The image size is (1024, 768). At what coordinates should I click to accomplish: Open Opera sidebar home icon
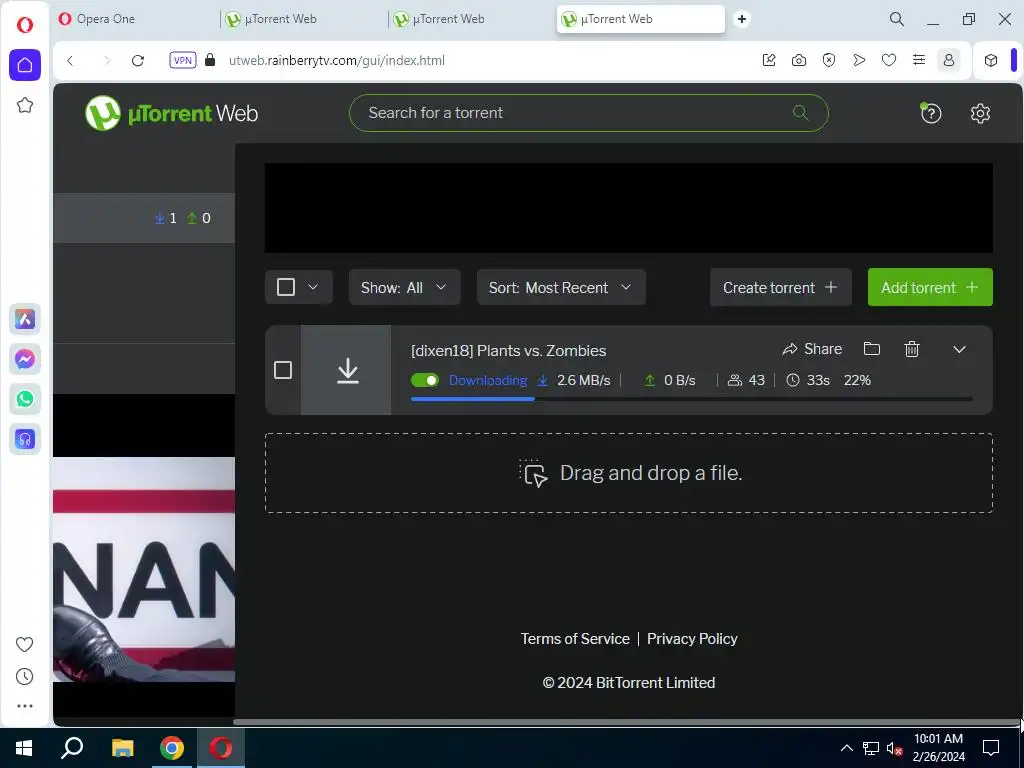click(x=25, y=65)
